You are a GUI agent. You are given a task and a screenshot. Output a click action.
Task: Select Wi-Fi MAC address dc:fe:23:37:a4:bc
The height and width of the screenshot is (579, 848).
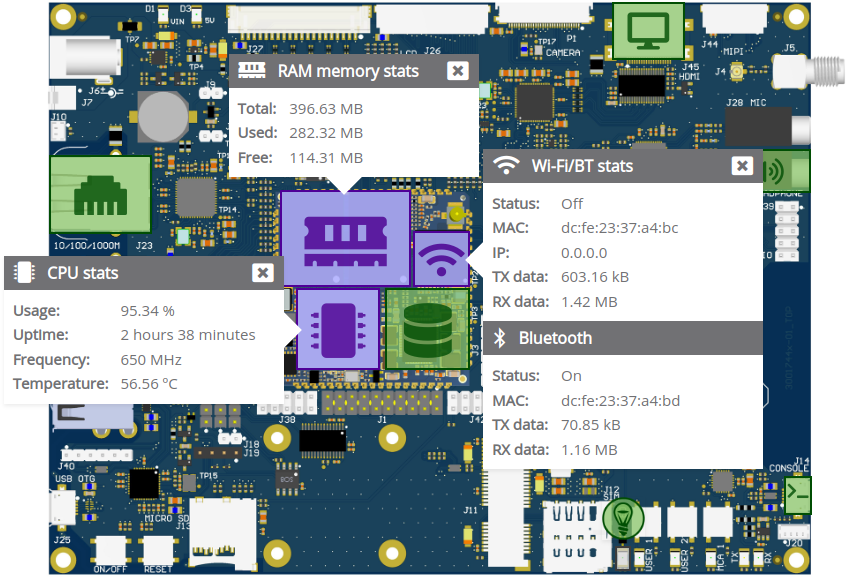(x=620, y=228)
